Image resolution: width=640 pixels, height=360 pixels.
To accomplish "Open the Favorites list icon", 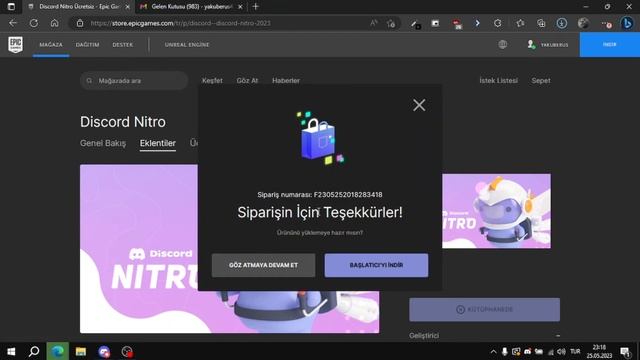I will click(520, 23).
